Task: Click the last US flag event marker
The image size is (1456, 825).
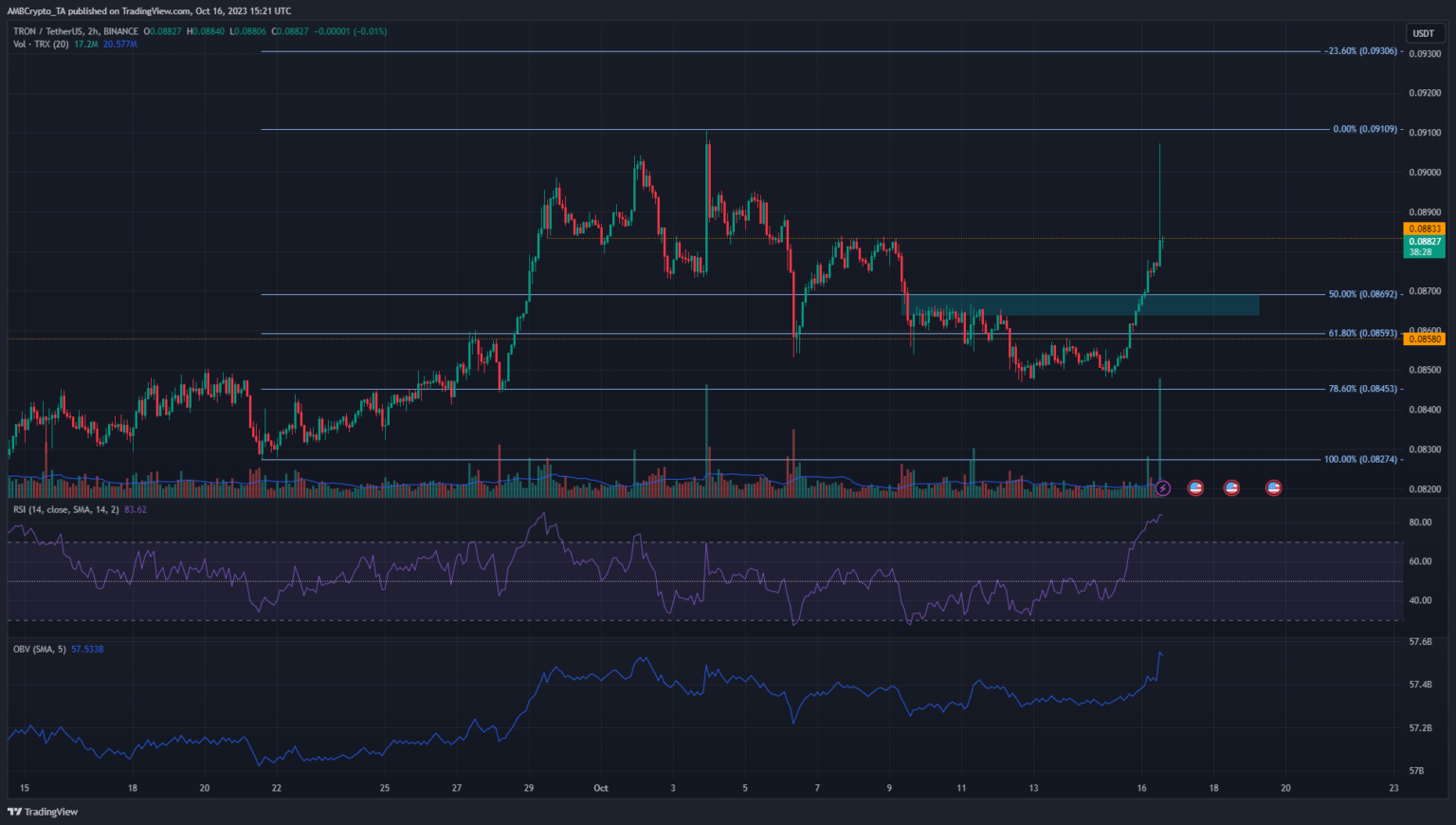Action: point(1274,488)
